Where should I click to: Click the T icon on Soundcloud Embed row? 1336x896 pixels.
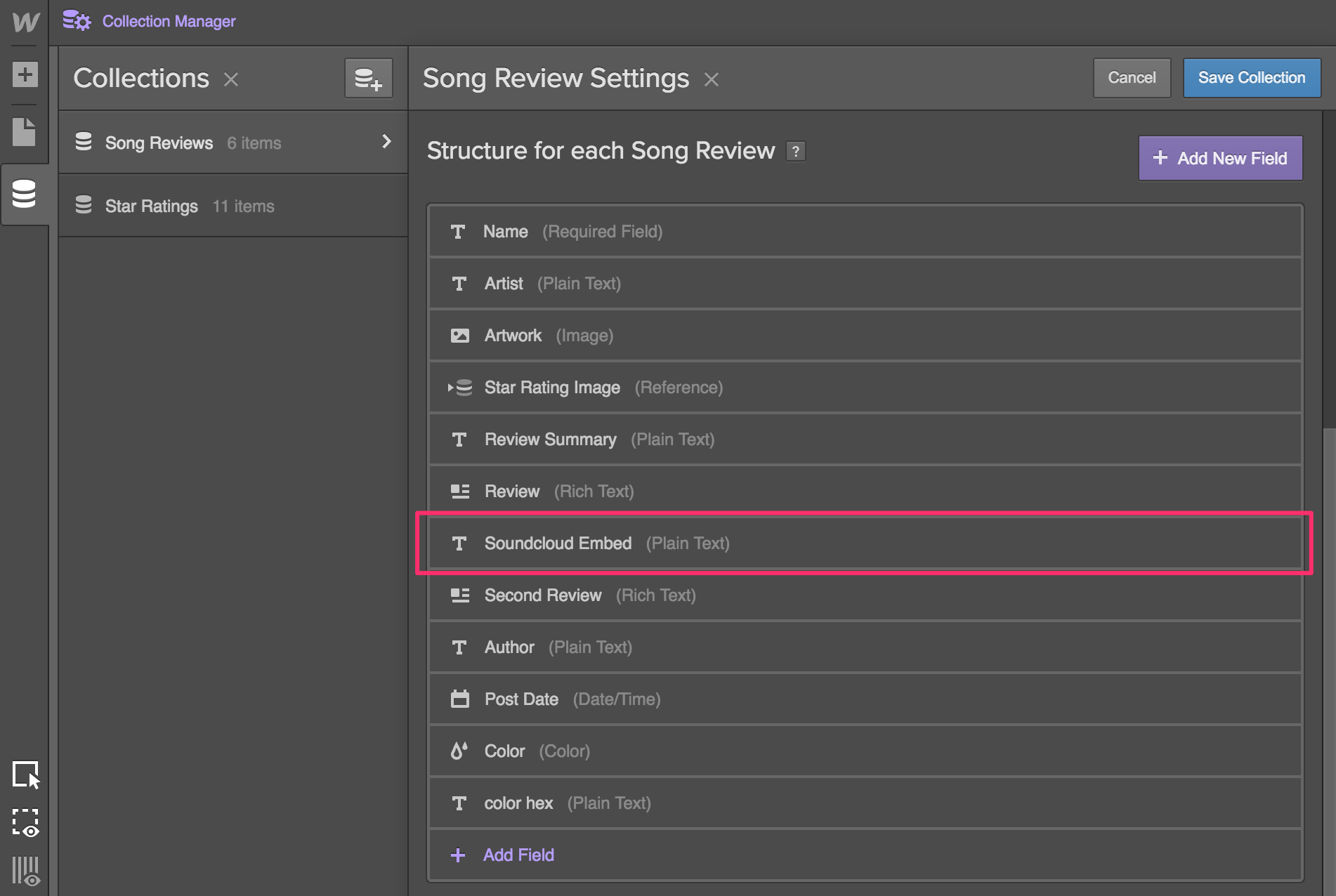pyautogui.click(x=459, y=543)
